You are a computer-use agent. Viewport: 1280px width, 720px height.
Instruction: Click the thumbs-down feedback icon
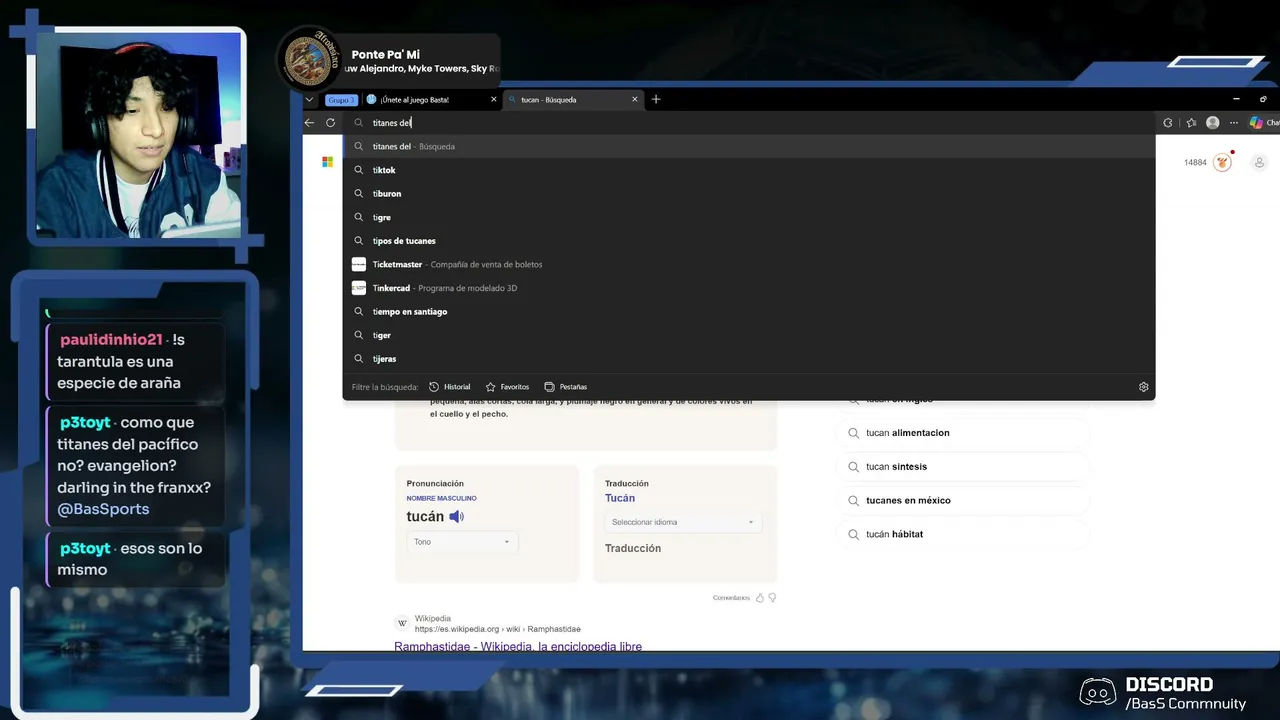click(x=772, y=598)
